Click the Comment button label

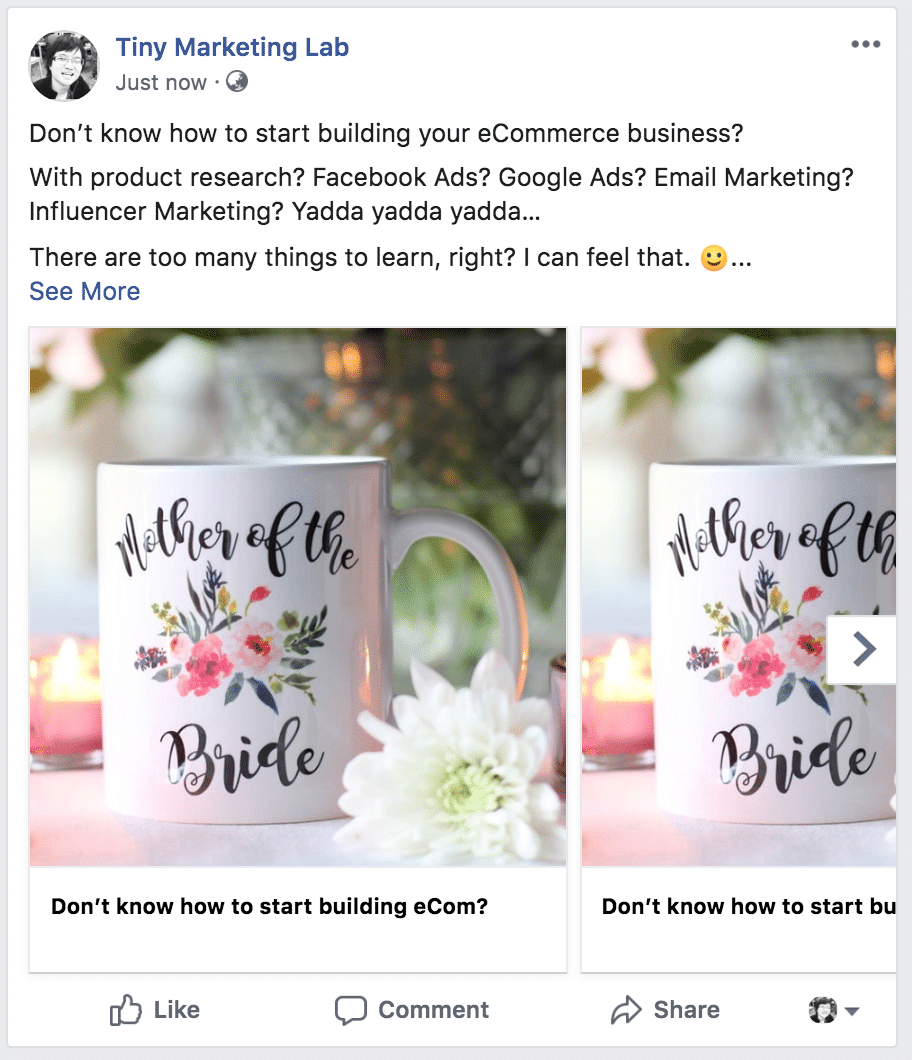[433, 1010]
